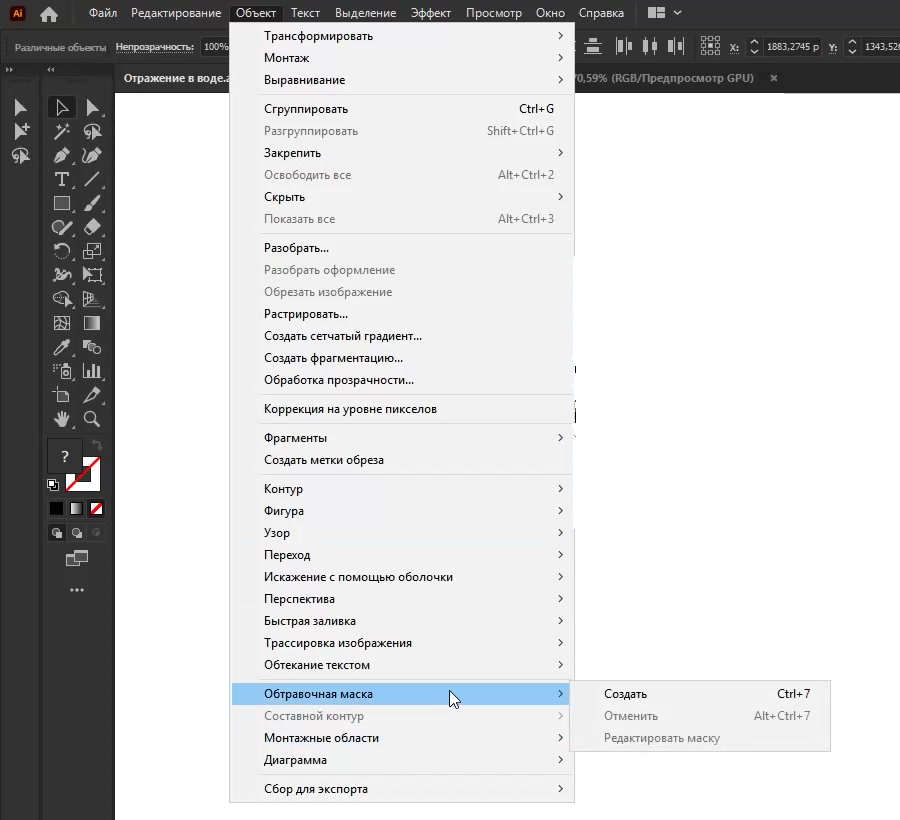Select the Scale tool
Screen dimensions: 900x820
pos(92,251)
